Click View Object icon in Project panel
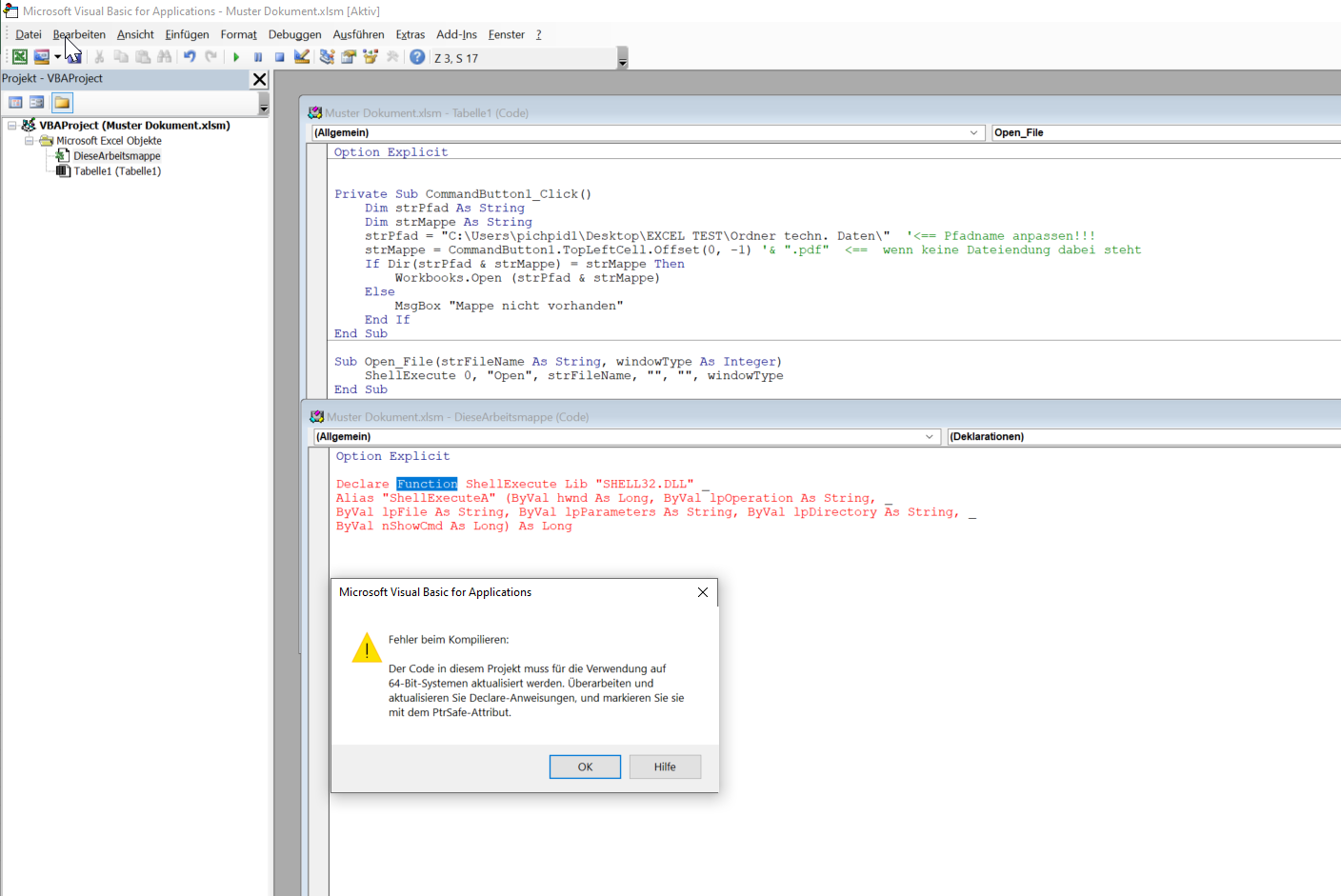Image resolution: width=1341 pixels, height=896 pixels. pyautogui.click(x=37, y=103)
